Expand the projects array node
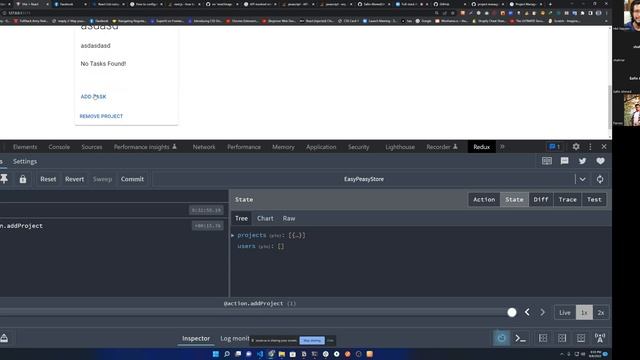 pos(233,235)
